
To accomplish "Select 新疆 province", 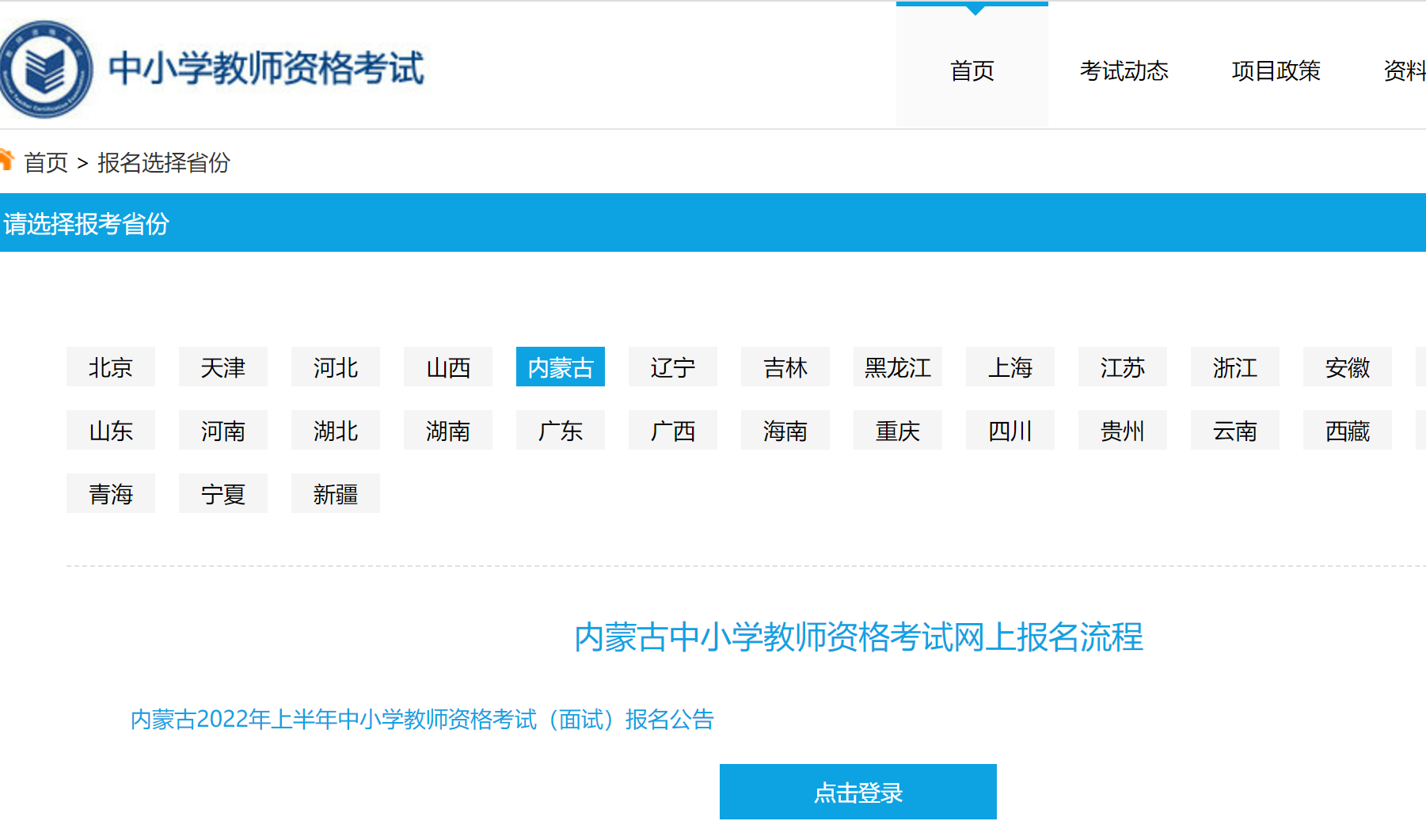I will (x=336, y=494).
